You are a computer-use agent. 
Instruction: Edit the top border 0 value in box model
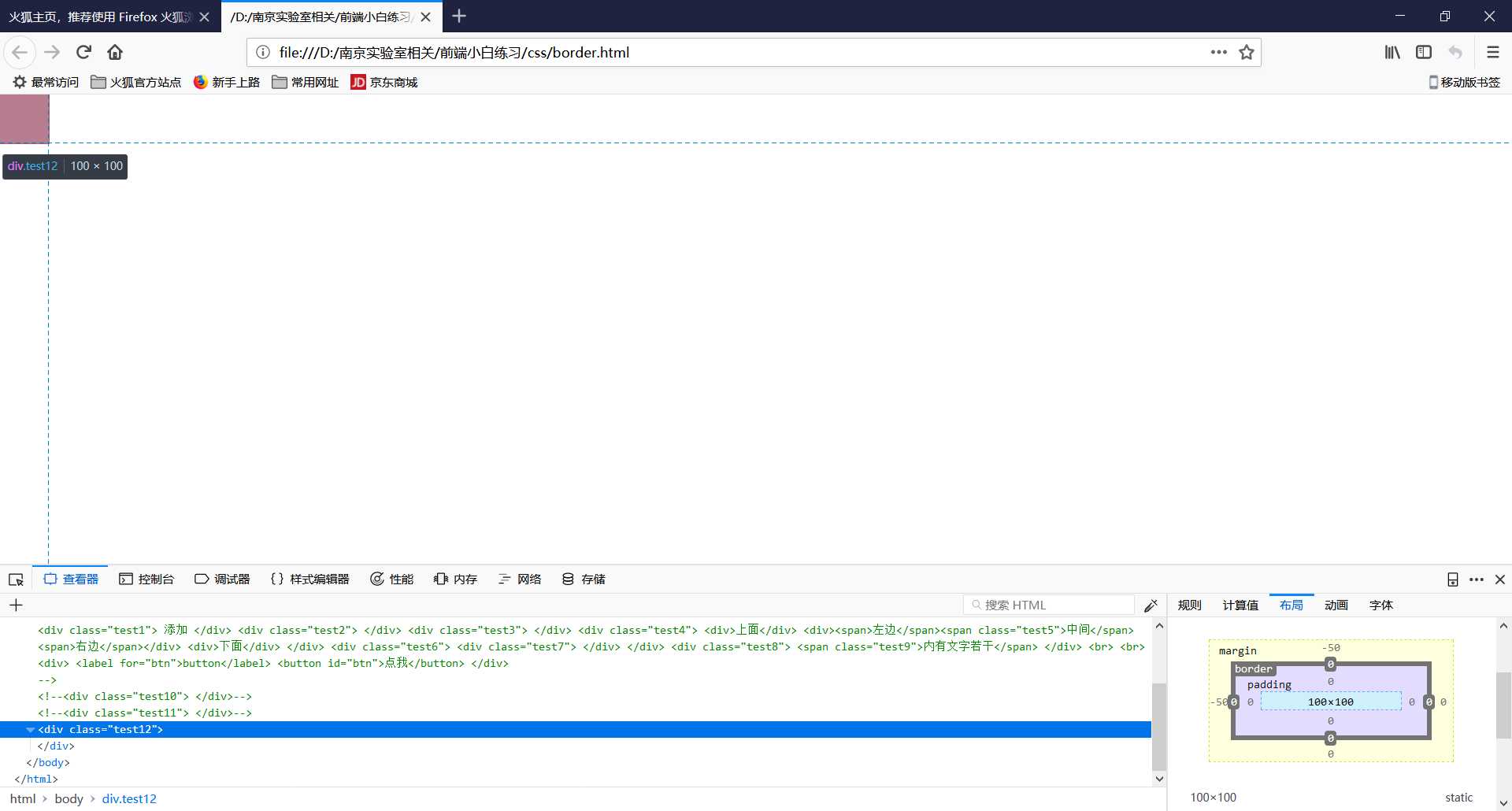[1331, 665]
